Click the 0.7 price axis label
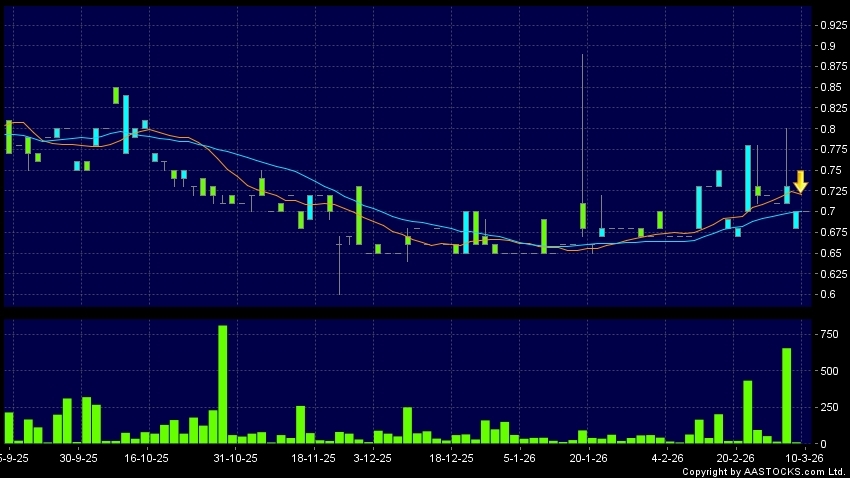Screen dimensions: 850x478 coord(824,212)
